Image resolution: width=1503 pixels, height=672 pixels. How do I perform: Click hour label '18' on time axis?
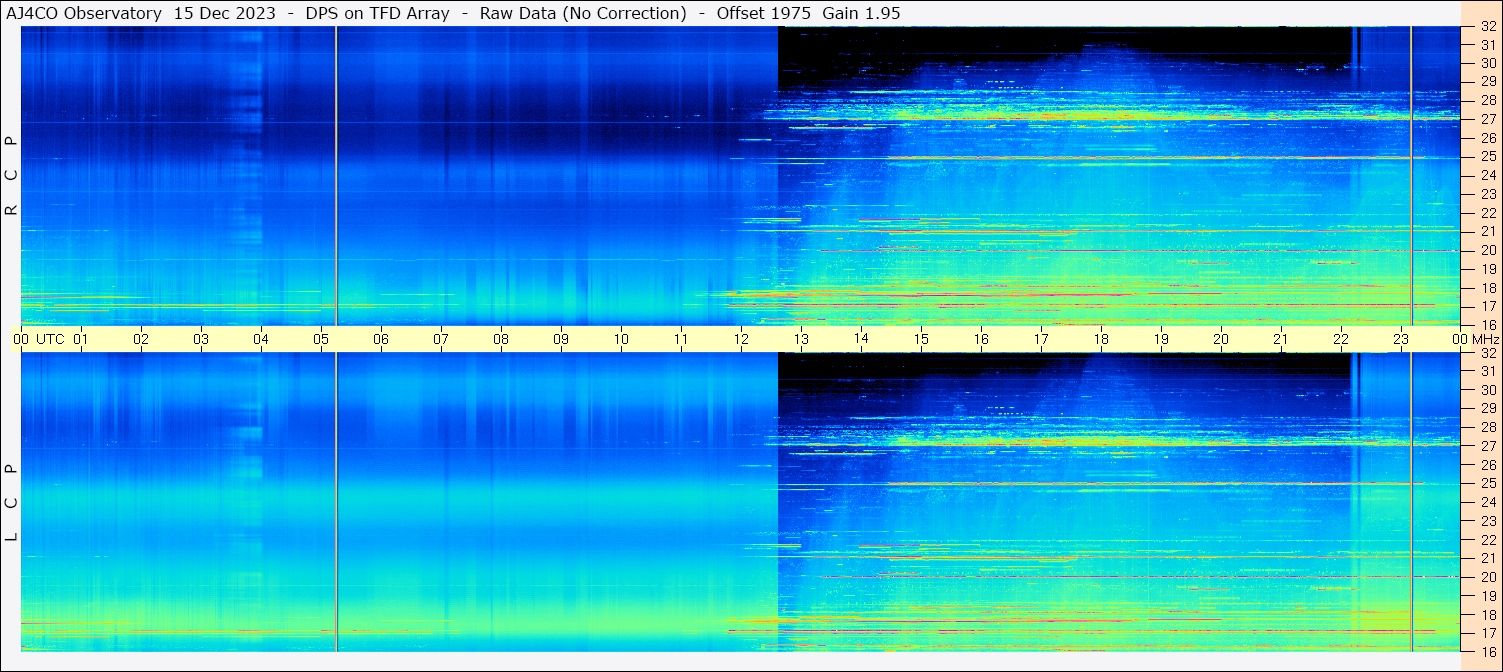(x=1101, y=339)
